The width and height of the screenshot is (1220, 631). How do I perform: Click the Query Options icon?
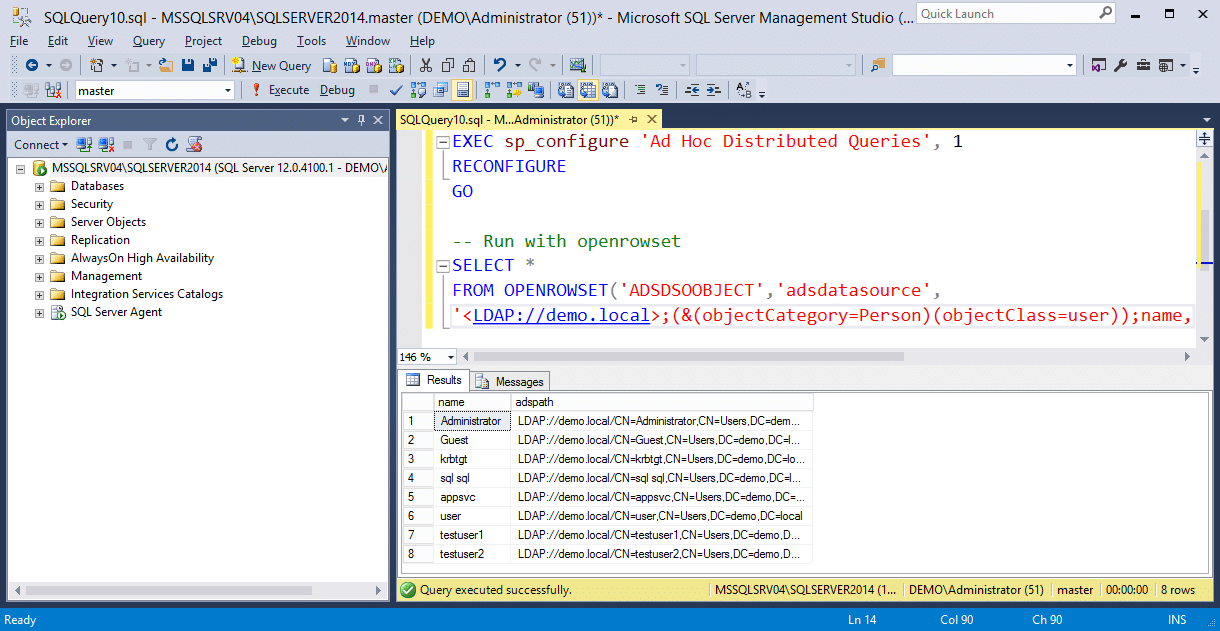coord(440,90)
